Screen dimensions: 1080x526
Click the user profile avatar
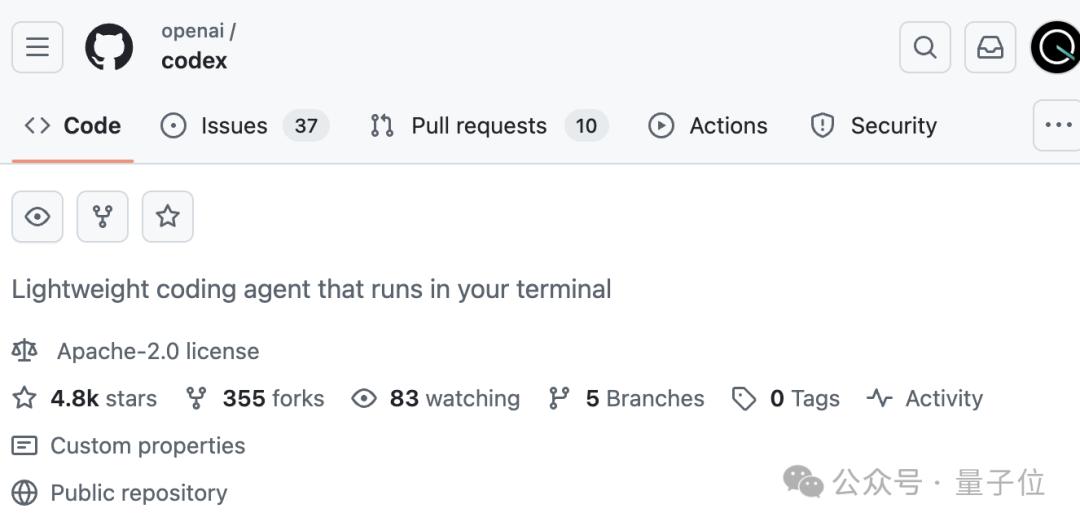(1056, 47)
